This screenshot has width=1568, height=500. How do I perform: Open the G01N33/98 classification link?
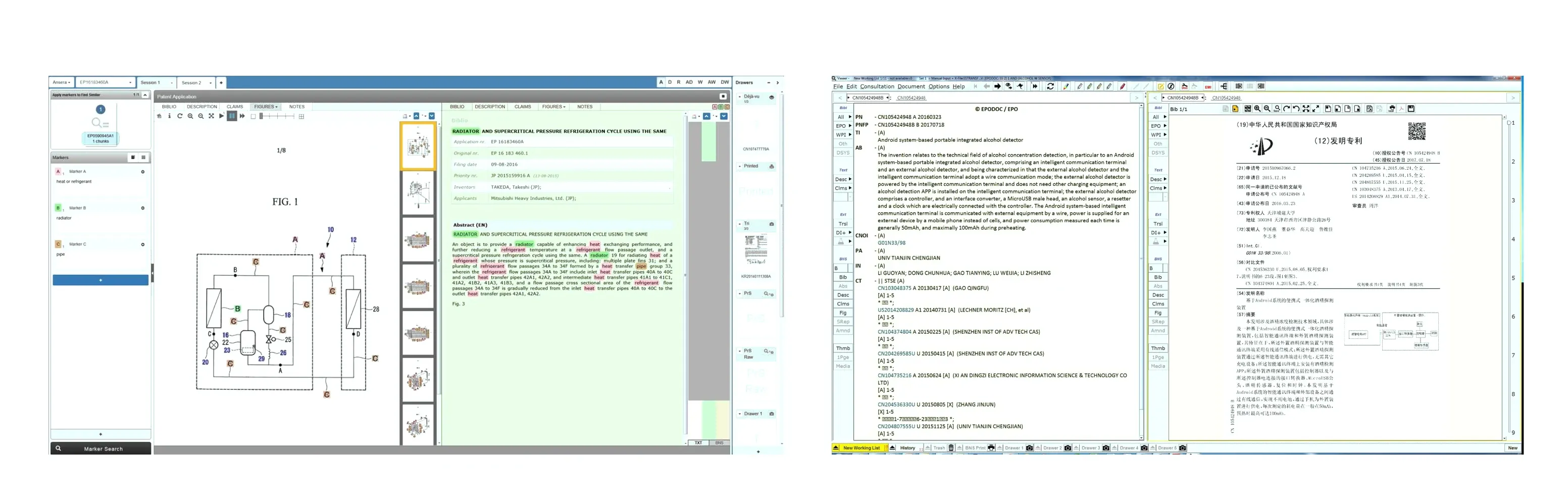[891, 243]
